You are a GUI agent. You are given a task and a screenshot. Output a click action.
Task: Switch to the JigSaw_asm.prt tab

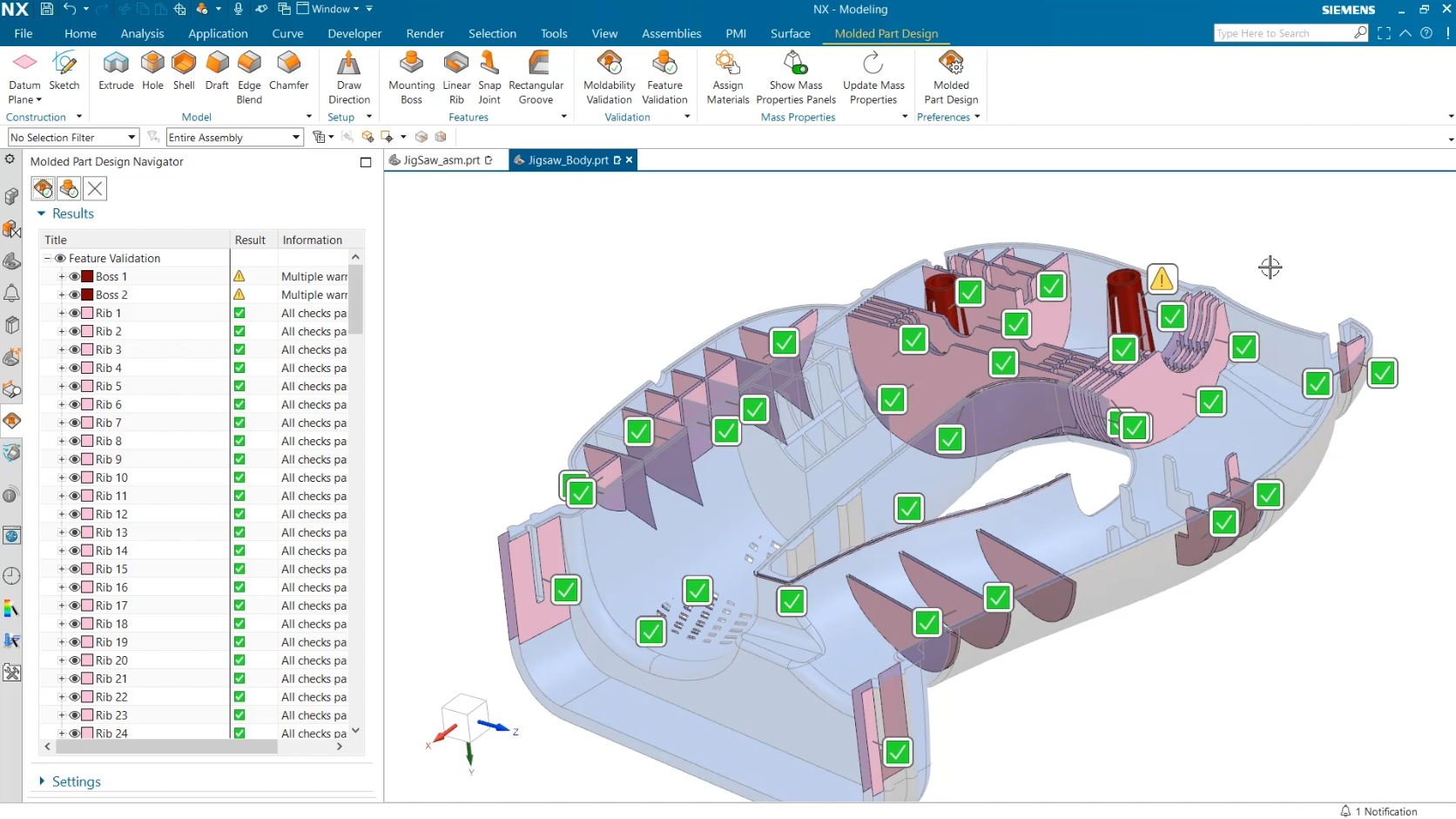click(x=440, y=159)
